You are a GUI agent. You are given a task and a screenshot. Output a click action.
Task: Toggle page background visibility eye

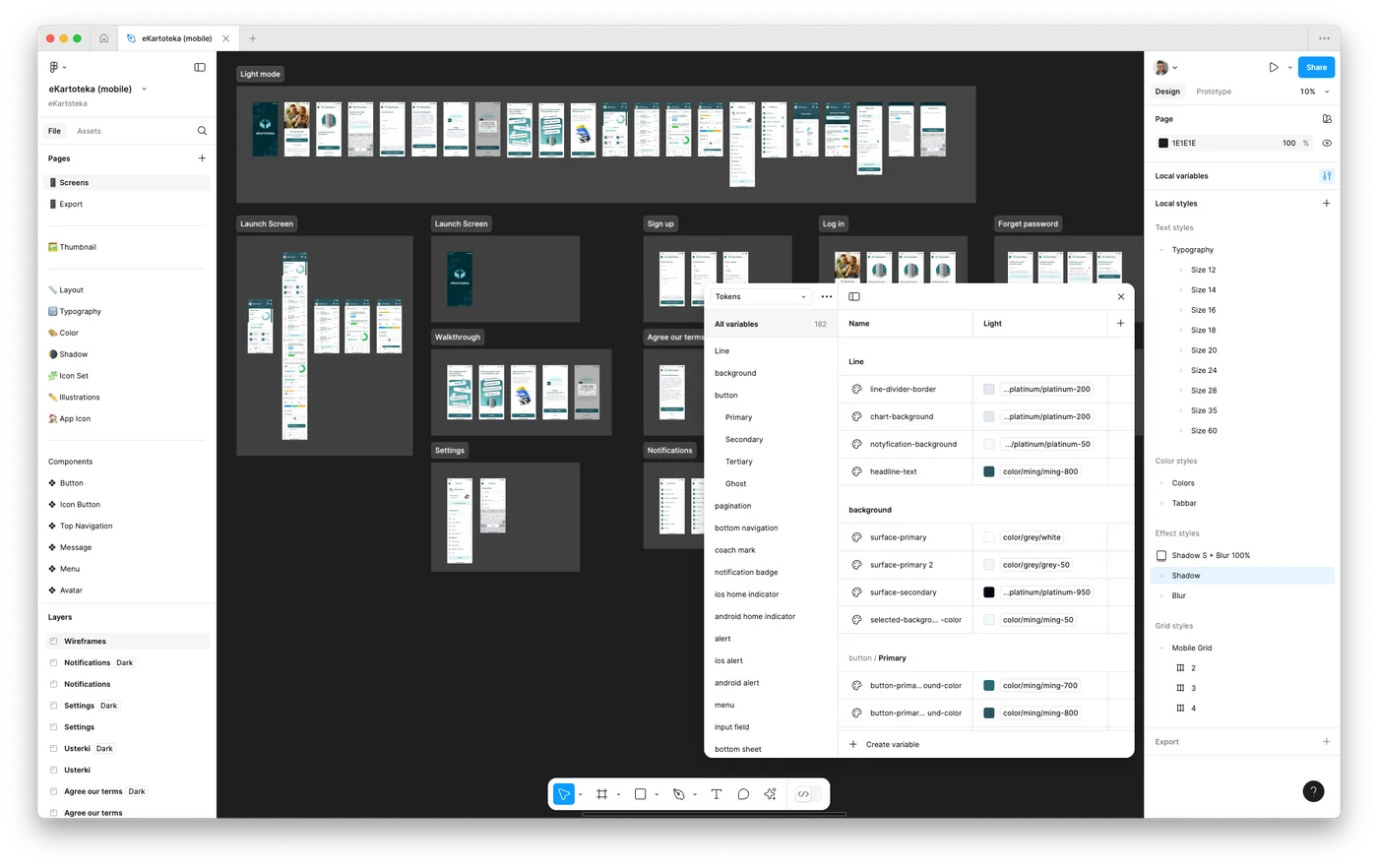tap(1327, 144)
